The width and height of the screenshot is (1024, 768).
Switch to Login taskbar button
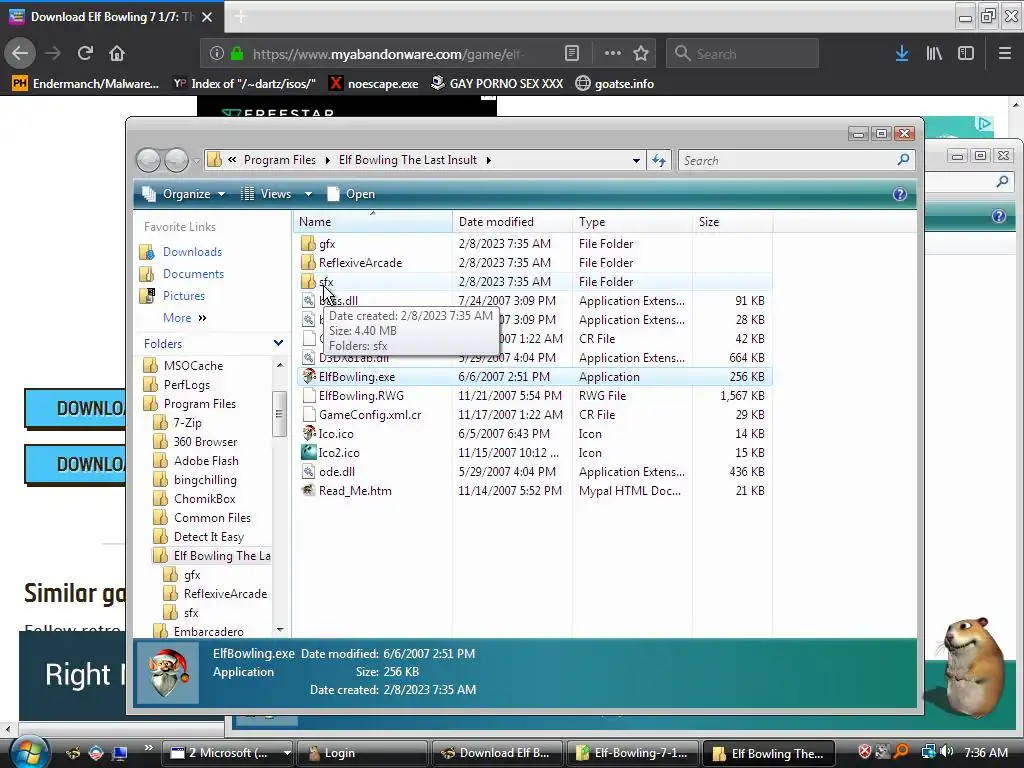(x=362, y=753)
